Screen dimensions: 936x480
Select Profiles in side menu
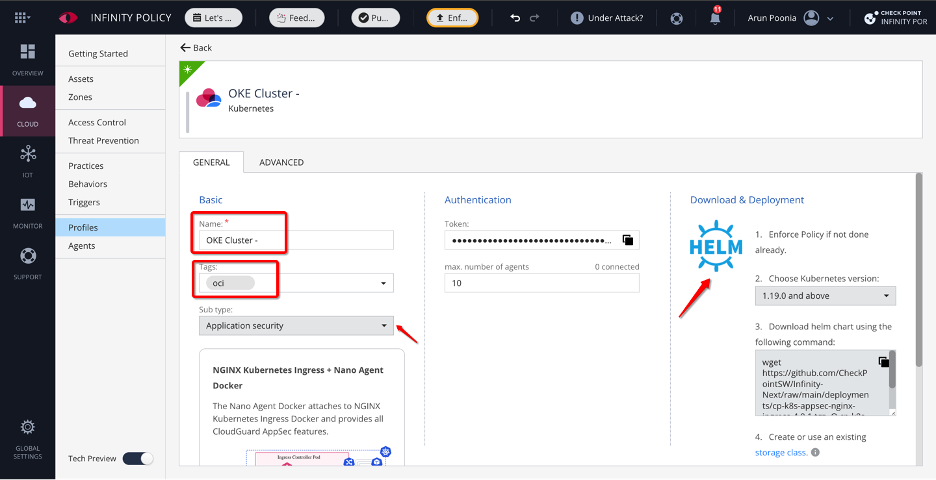[110, 227]
